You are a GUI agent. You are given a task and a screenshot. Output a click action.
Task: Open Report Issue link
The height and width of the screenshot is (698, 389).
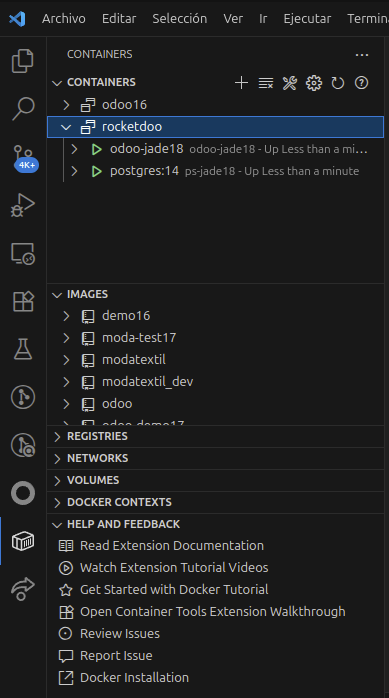[116, 656]
